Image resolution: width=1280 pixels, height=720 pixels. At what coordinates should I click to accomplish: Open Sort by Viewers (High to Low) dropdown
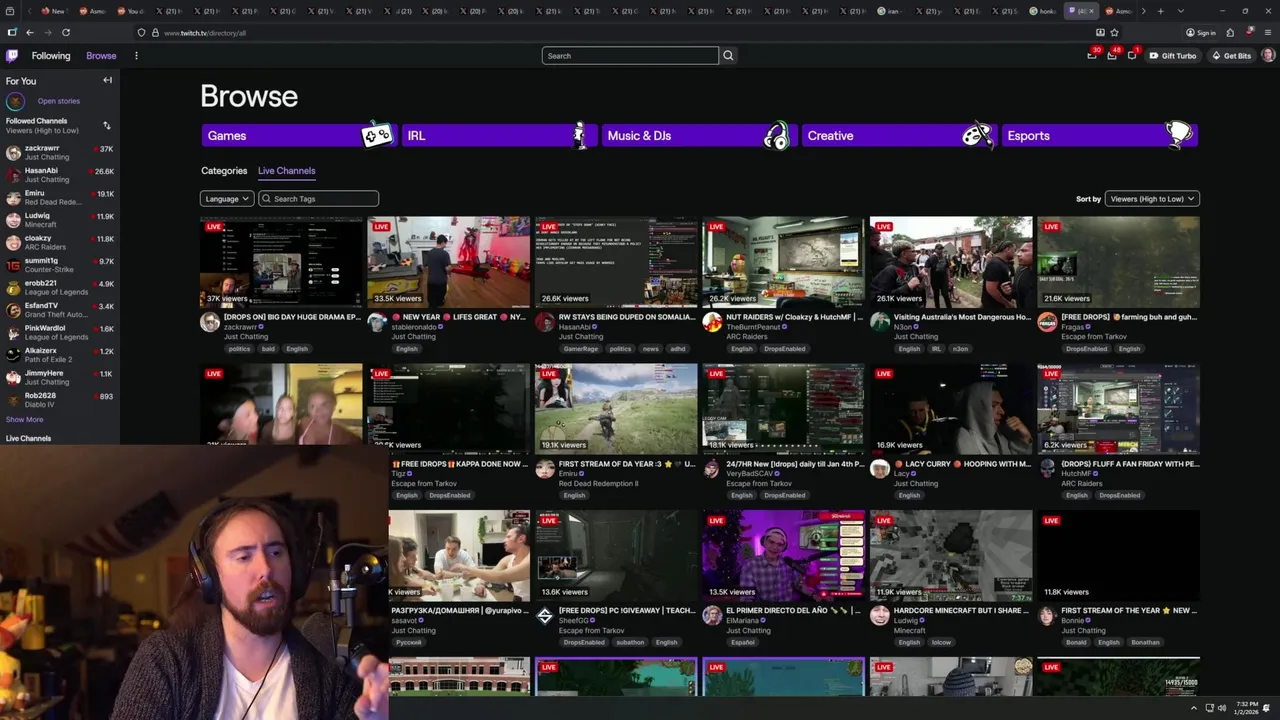[1152, 199]
